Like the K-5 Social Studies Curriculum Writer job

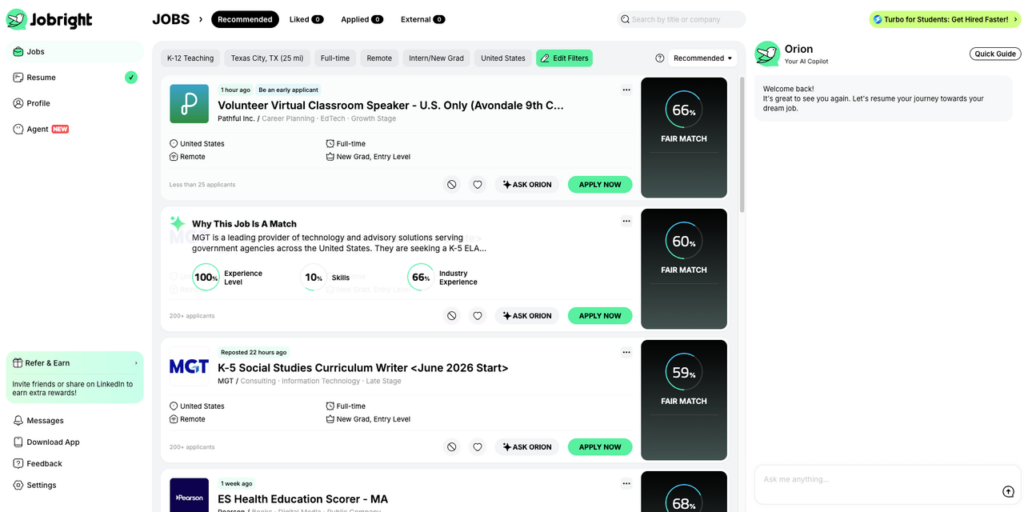477,447
